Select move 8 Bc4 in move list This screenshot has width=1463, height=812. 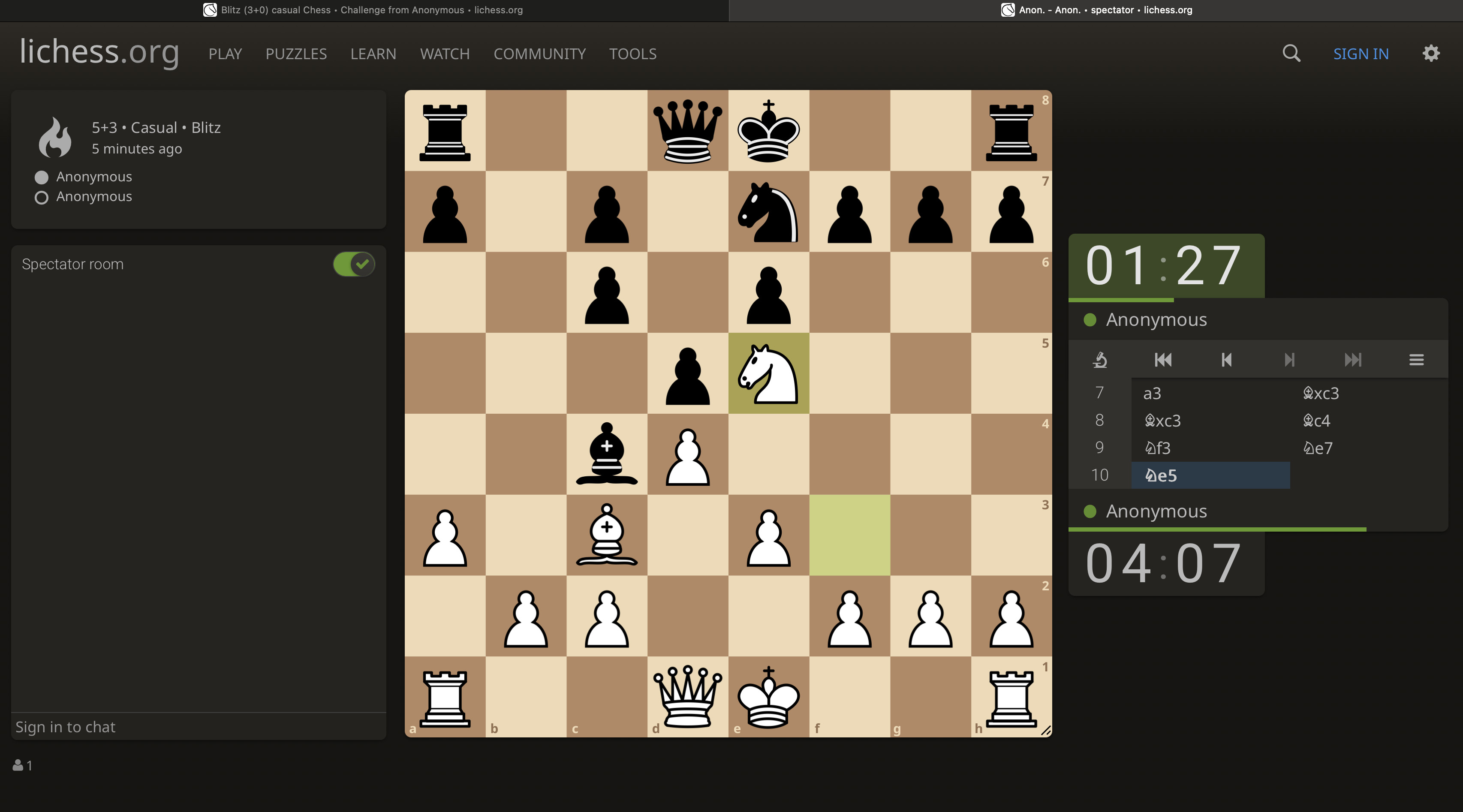(x=1369, y=420)
